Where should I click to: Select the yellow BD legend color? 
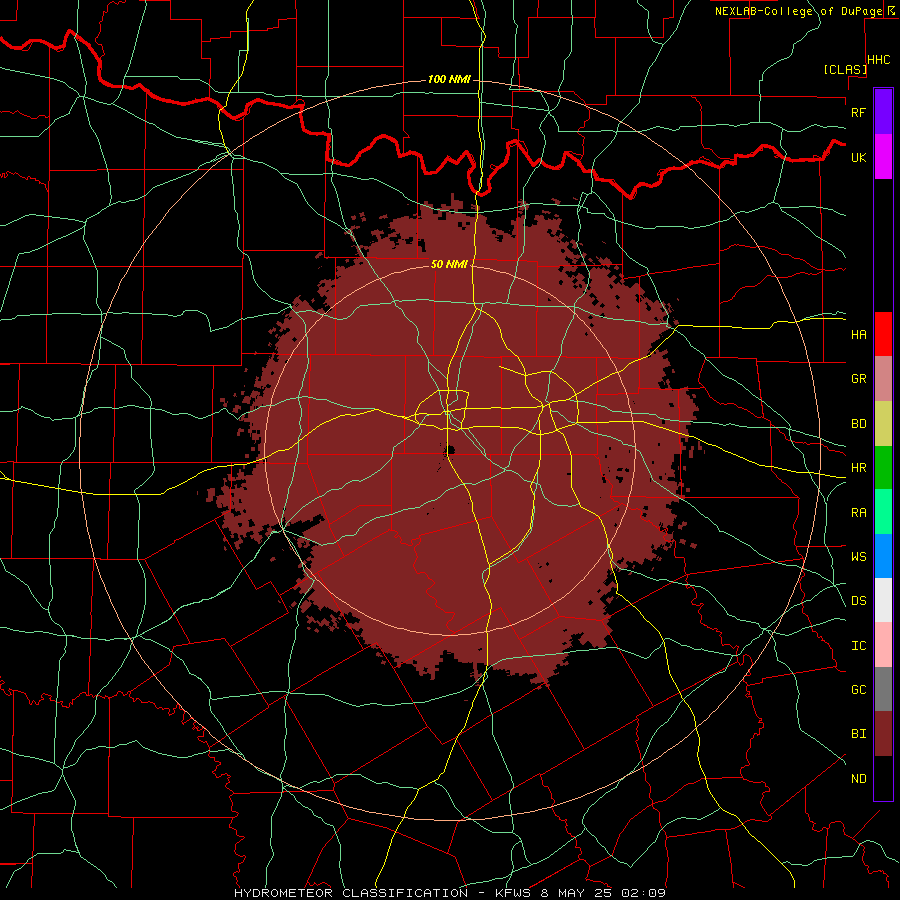883,423
